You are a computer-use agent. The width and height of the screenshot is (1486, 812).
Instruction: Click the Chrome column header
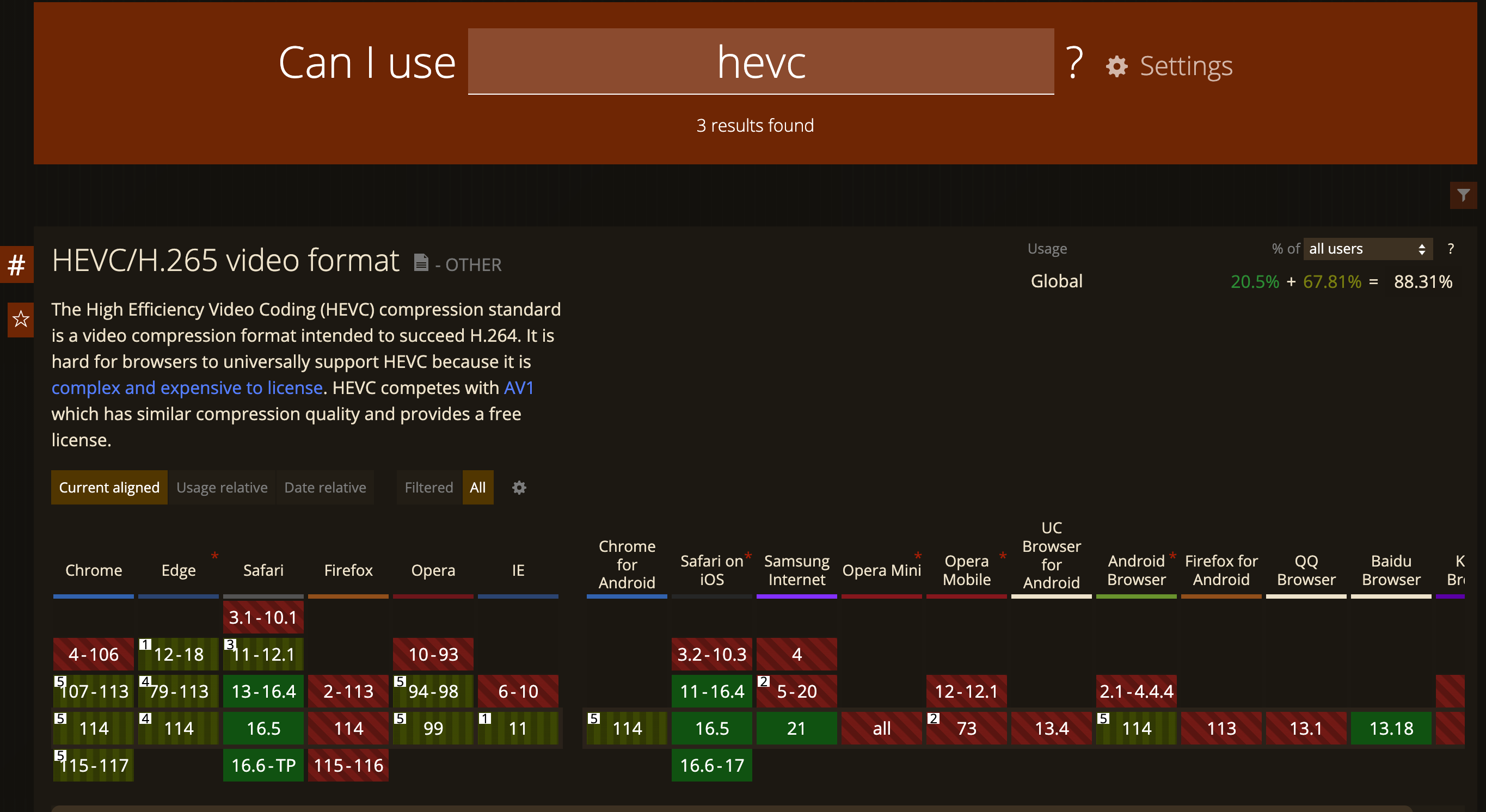point(94,570)
